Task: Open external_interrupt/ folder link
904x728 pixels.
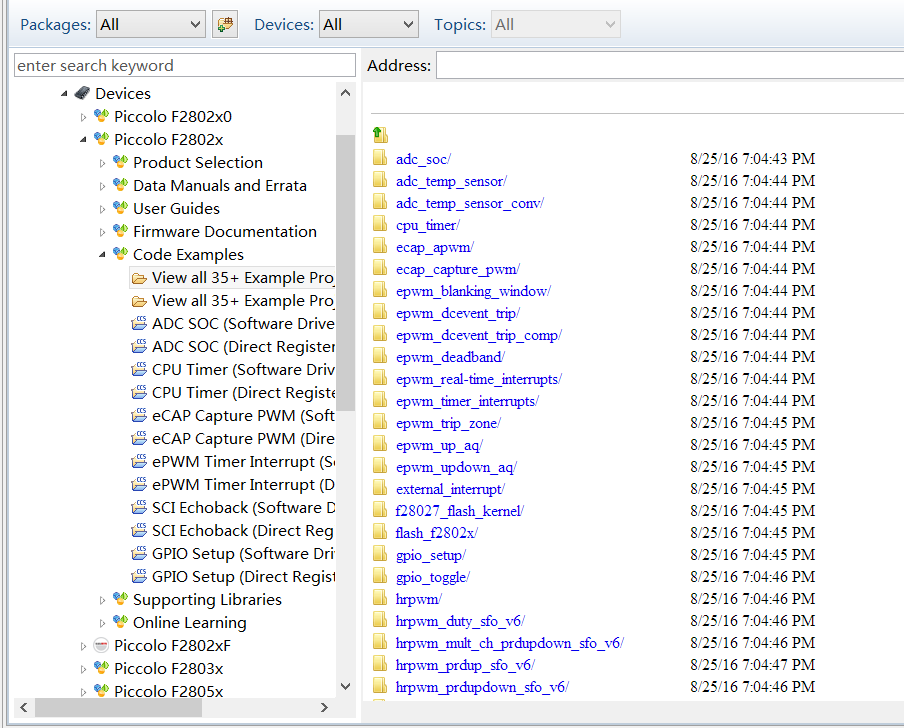Action: (450, 489)
